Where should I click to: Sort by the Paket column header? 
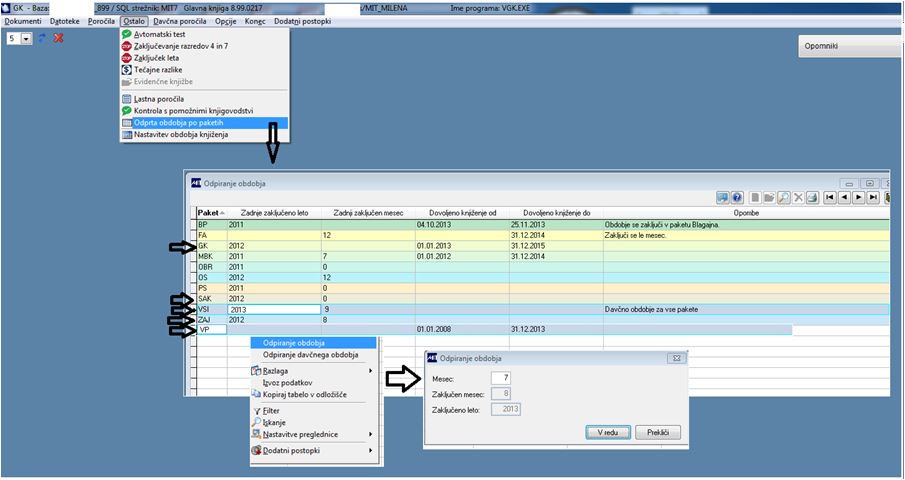pos(211,213)
